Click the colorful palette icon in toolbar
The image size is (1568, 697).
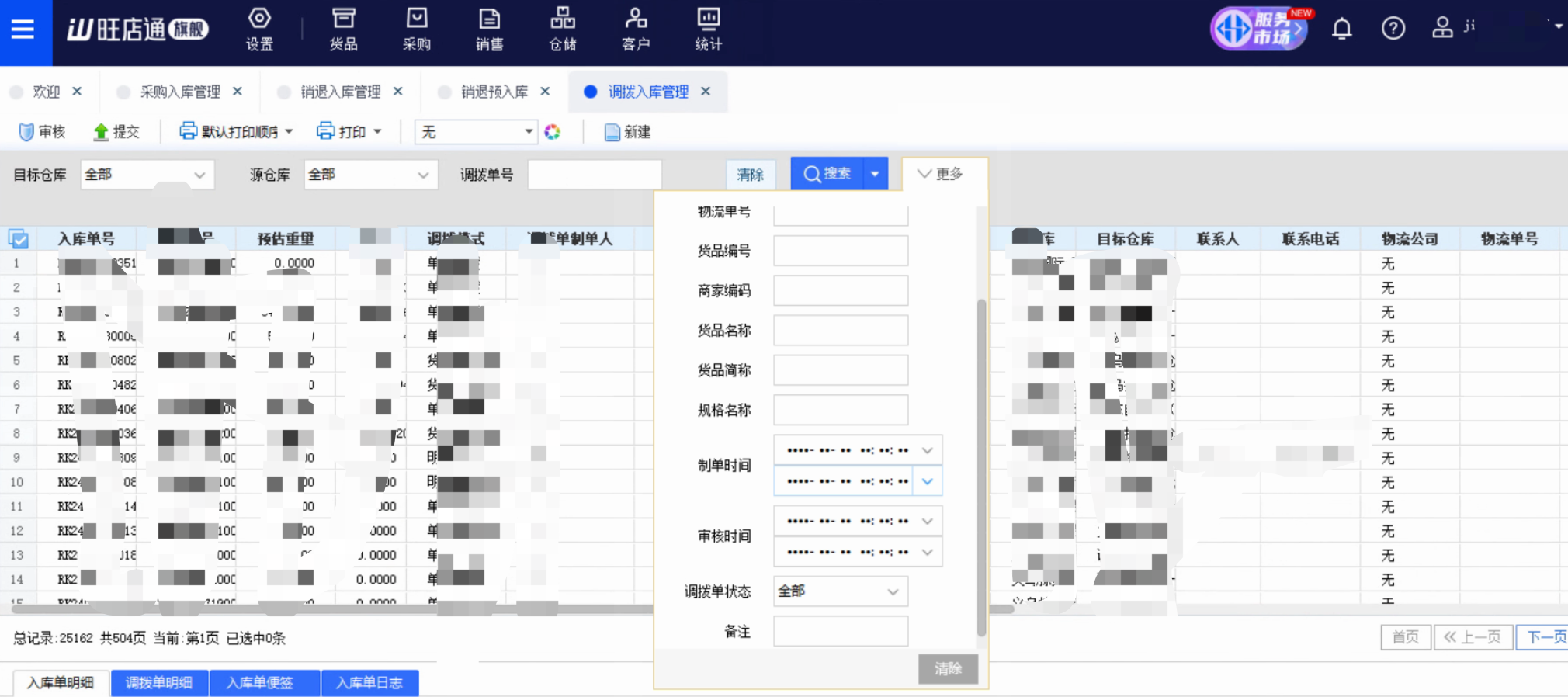coord(552,132)
